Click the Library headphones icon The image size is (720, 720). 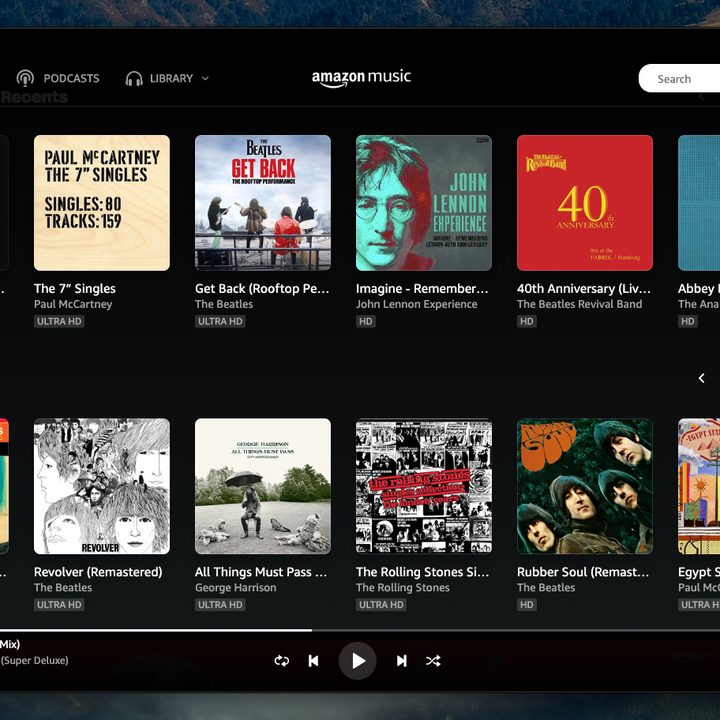pyautogui.click(x=134, y=79)
